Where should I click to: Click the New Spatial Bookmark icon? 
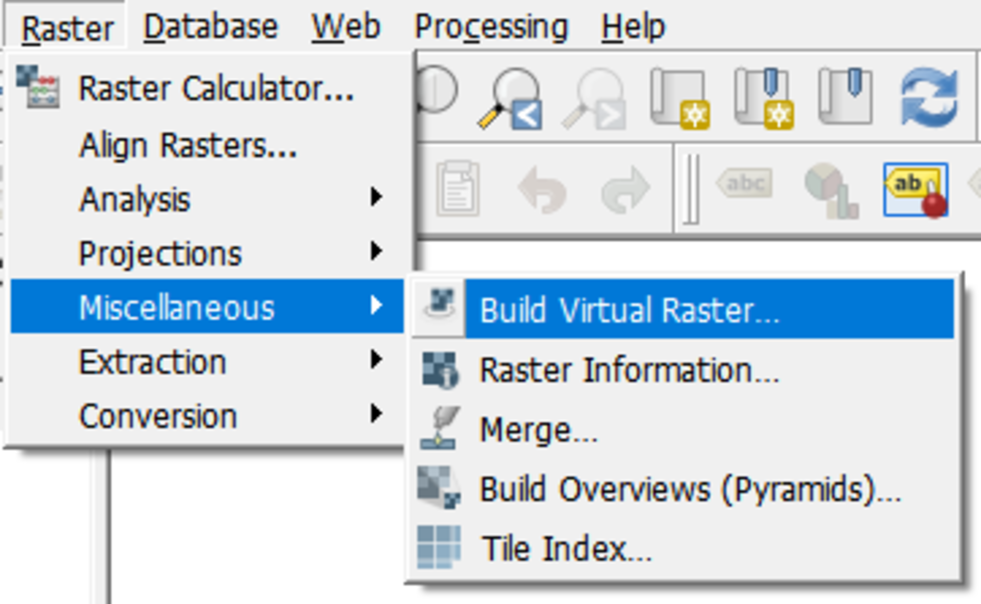[765, 99]
